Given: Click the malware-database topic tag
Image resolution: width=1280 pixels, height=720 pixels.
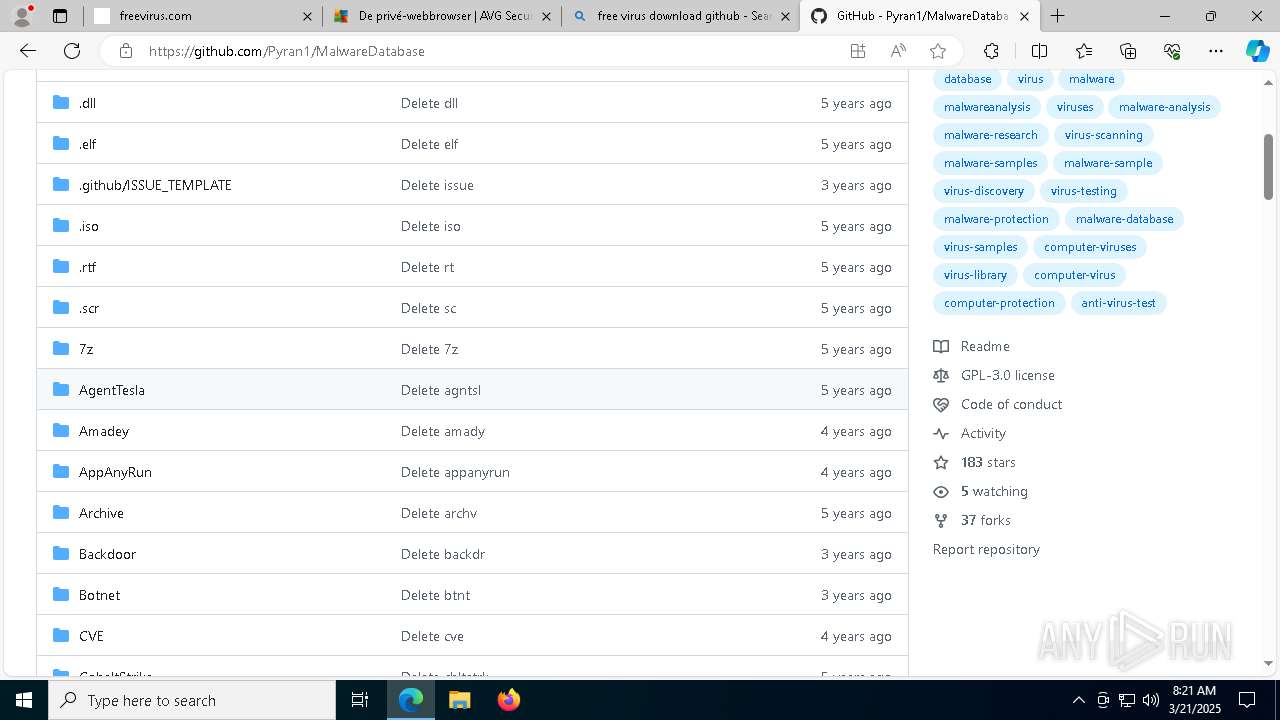Looking at the screenshot, I should (1124, 219).
